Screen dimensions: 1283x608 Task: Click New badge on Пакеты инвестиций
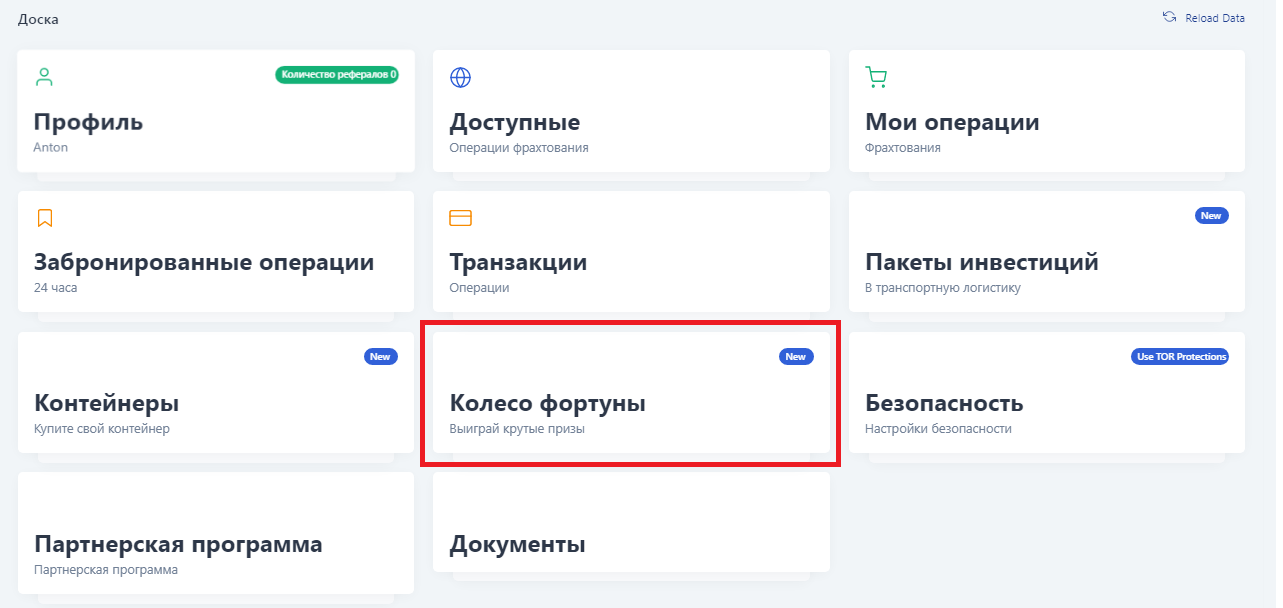[1211, 215]
